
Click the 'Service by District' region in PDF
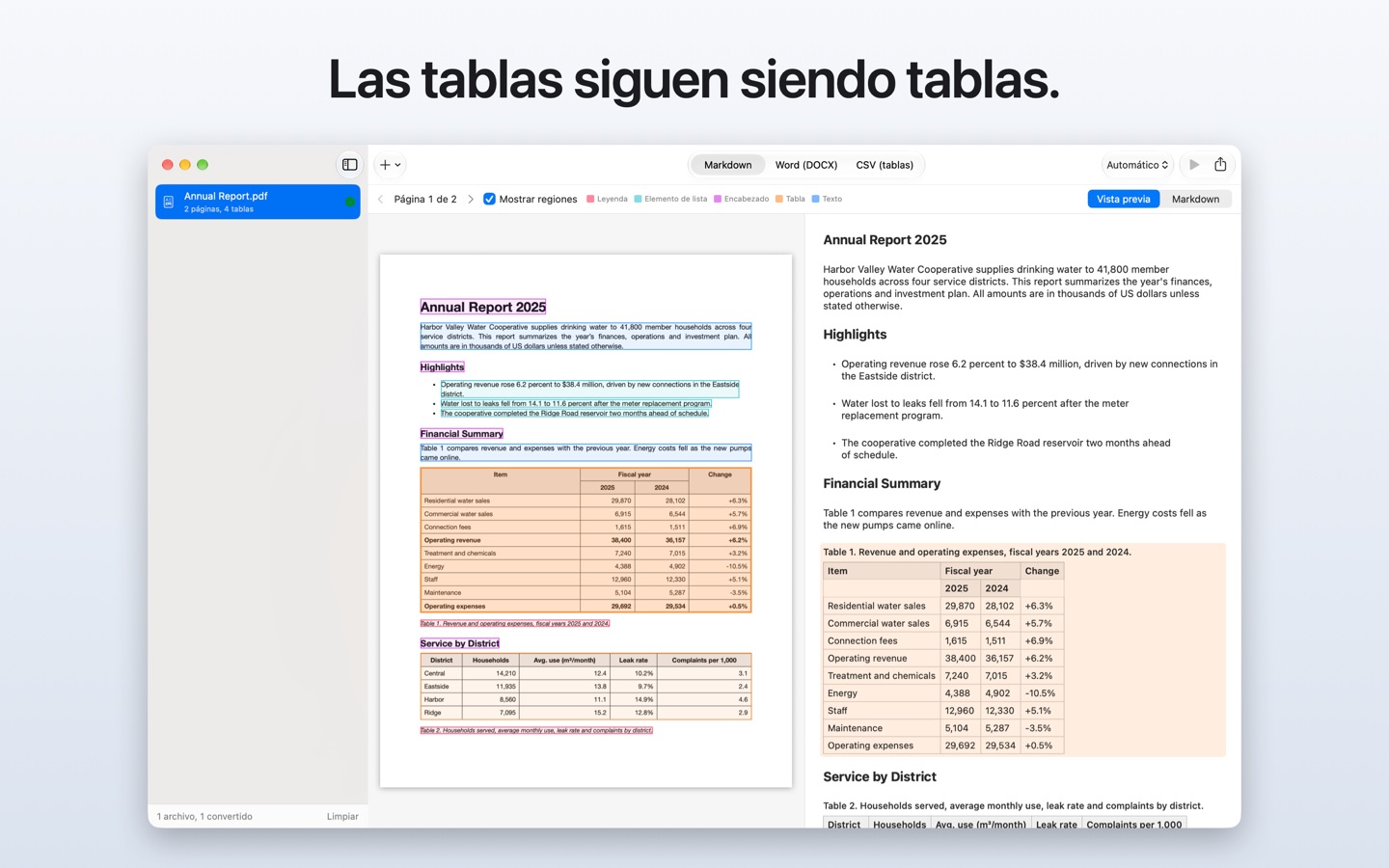[460, 643]
